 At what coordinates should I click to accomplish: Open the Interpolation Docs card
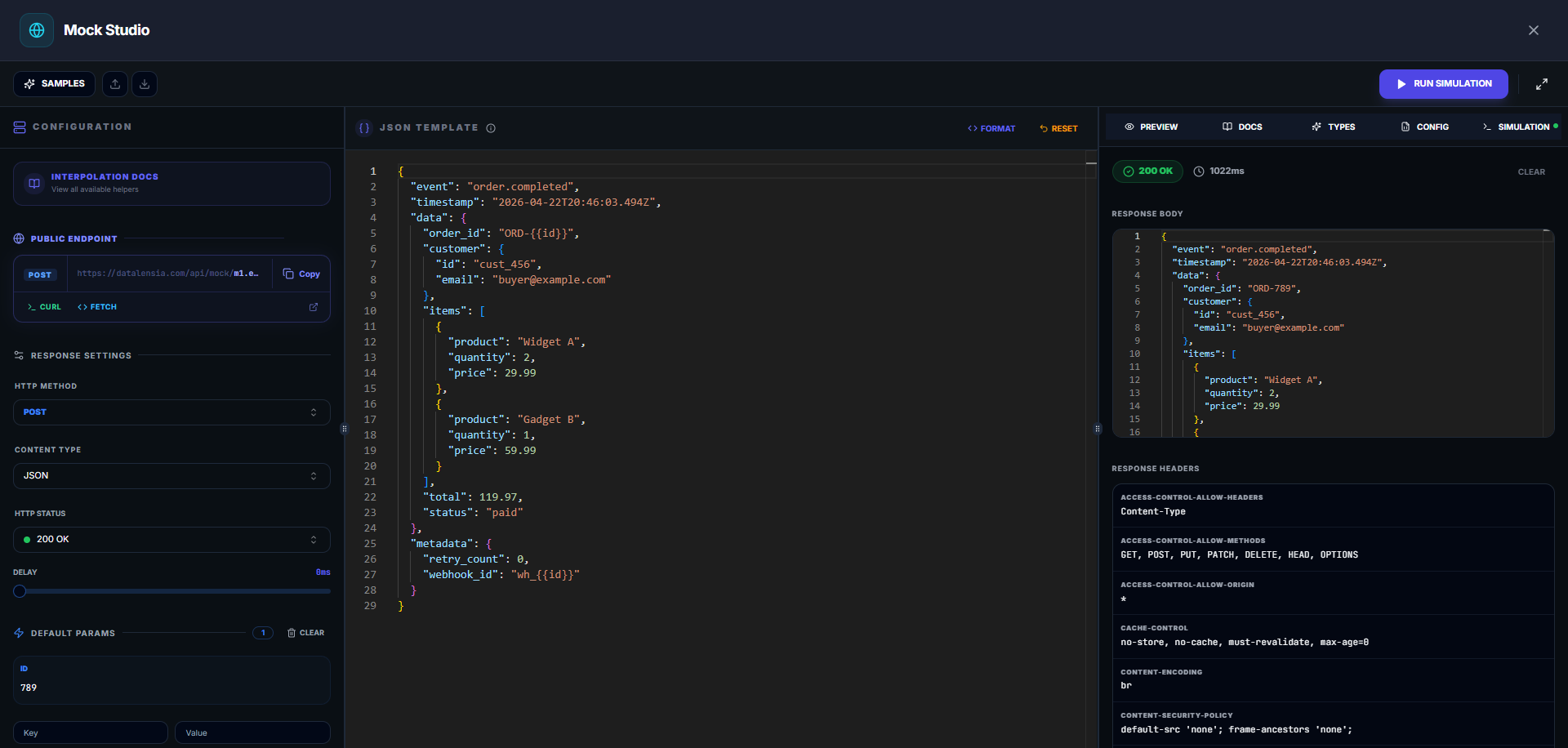click(x=171, y=183)
